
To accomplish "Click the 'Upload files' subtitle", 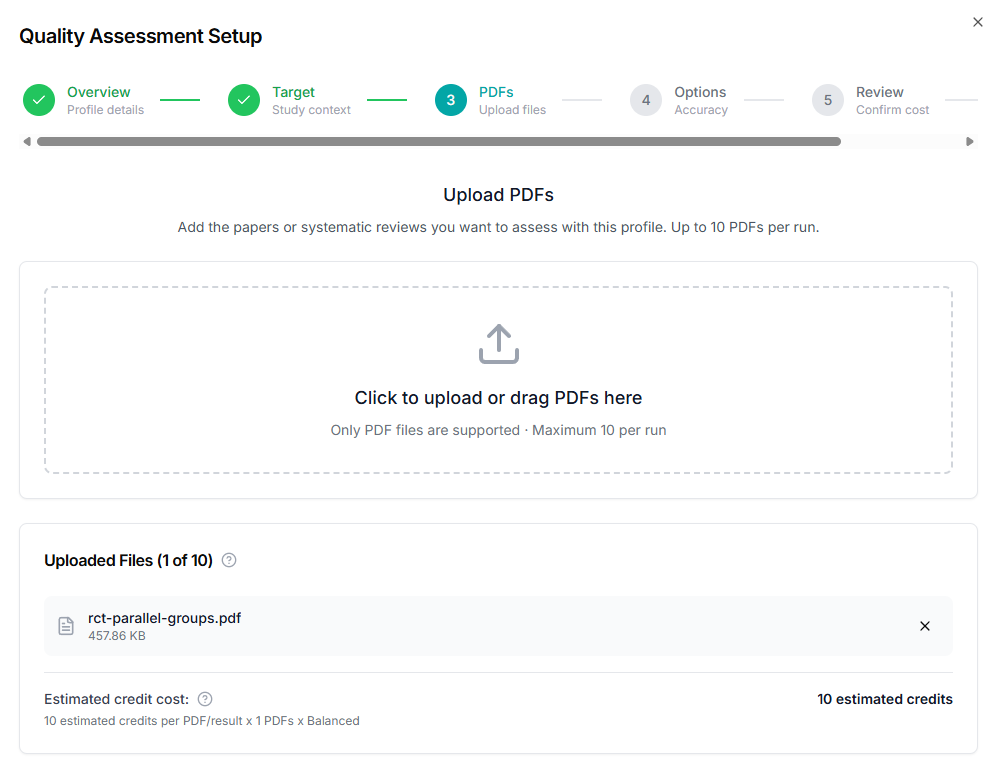I will (x=512, y=110).
